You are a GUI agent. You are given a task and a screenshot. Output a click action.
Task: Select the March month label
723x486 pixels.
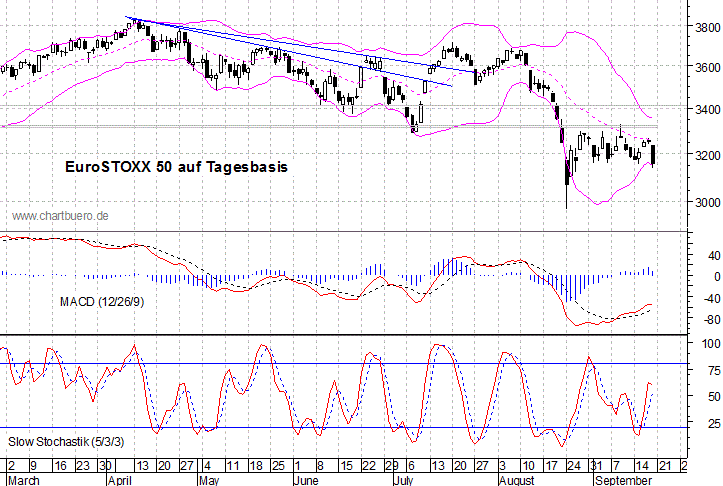pyautogui.click(x=24, y=480)
